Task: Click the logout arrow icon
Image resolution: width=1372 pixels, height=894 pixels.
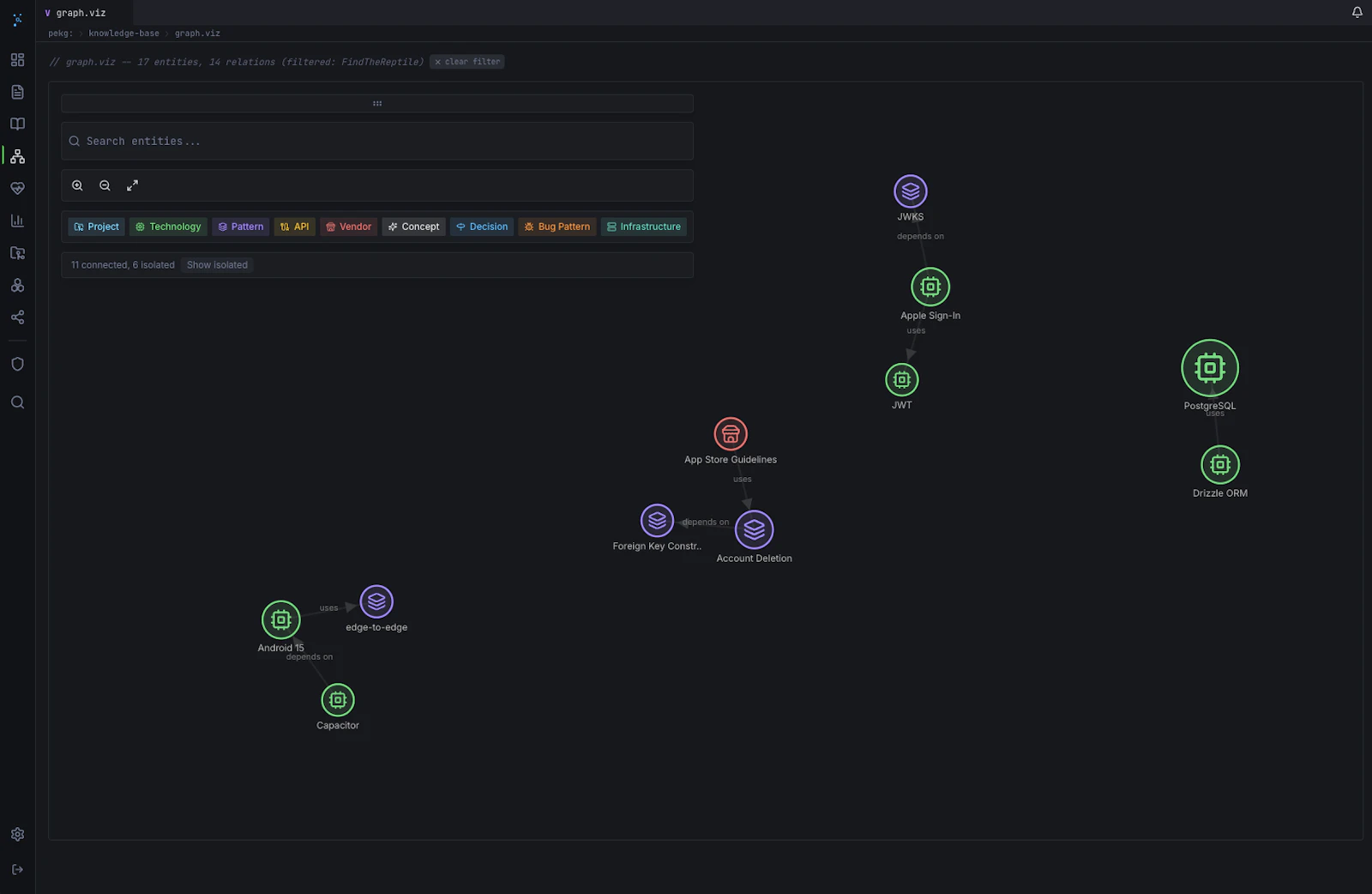Action: pyautogui.click(x=17, y=869)
